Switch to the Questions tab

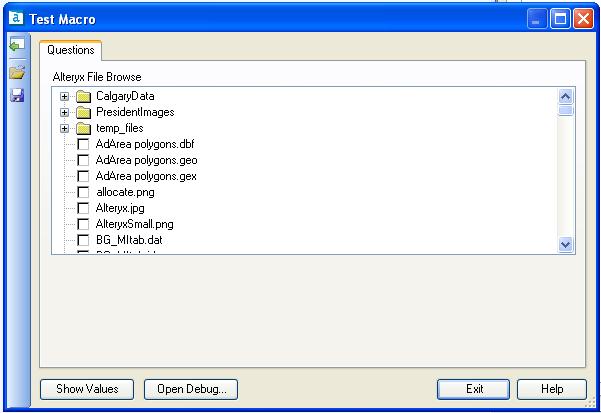pos(71,50)
